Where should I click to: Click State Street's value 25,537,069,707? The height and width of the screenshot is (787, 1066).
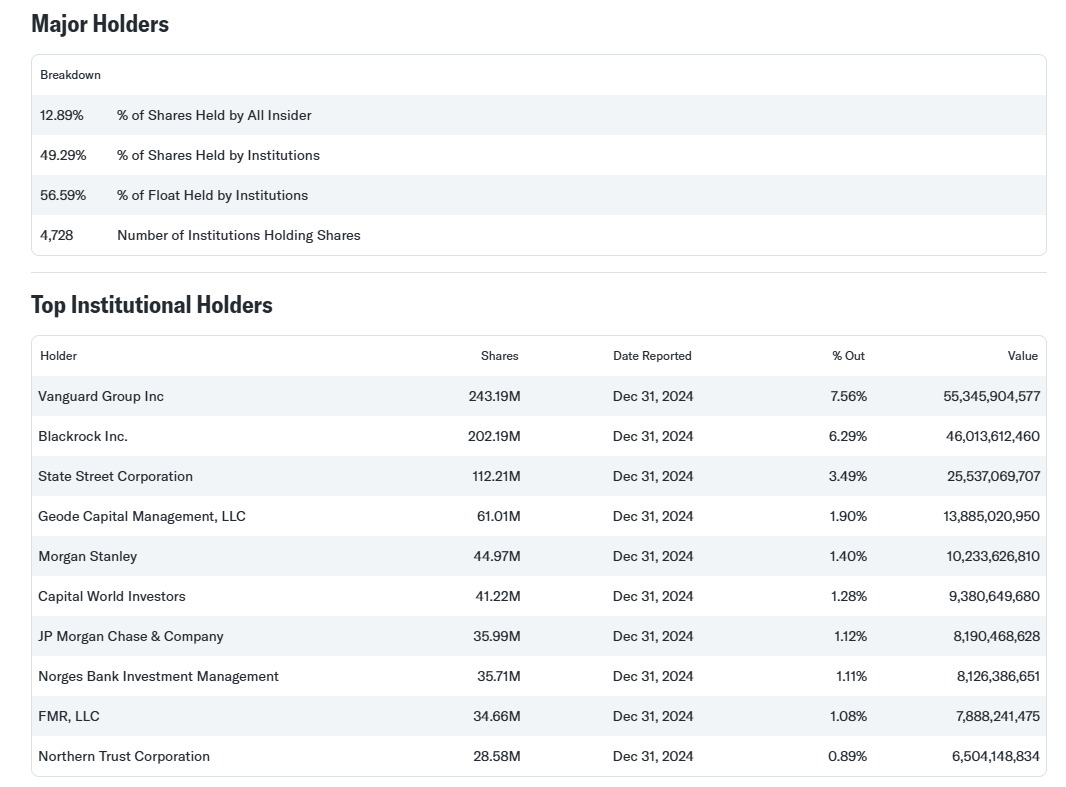994,476
